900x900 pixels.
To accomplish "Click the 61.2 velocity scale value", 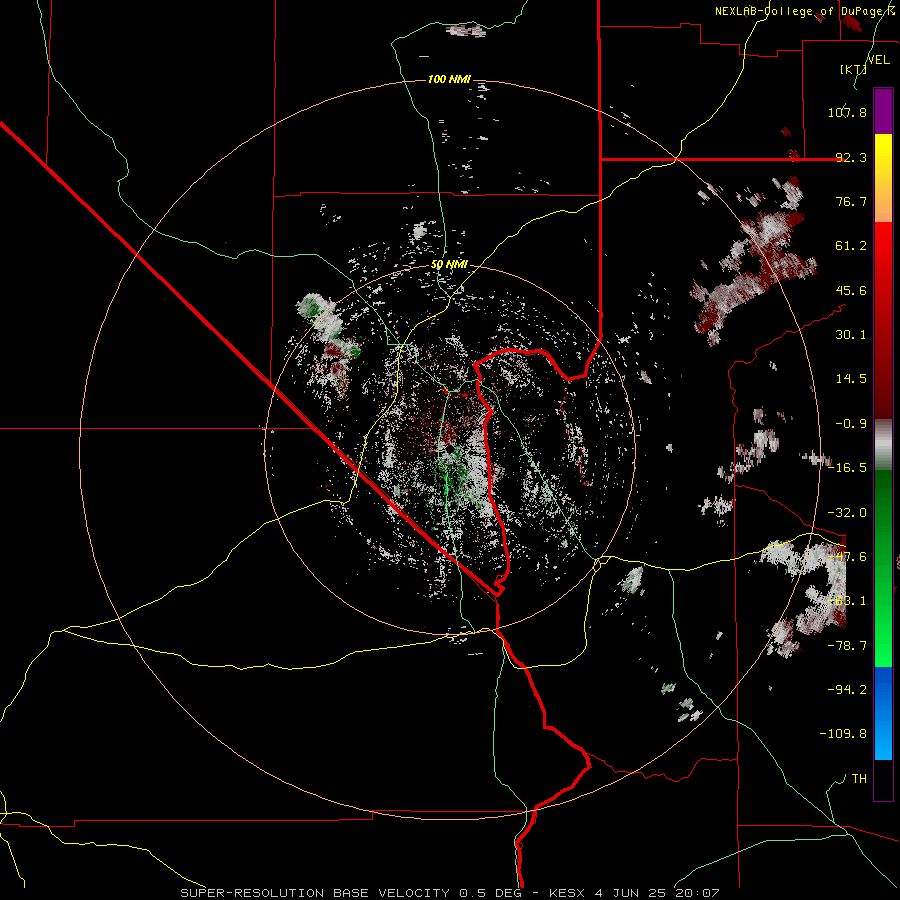I will 851,246.
